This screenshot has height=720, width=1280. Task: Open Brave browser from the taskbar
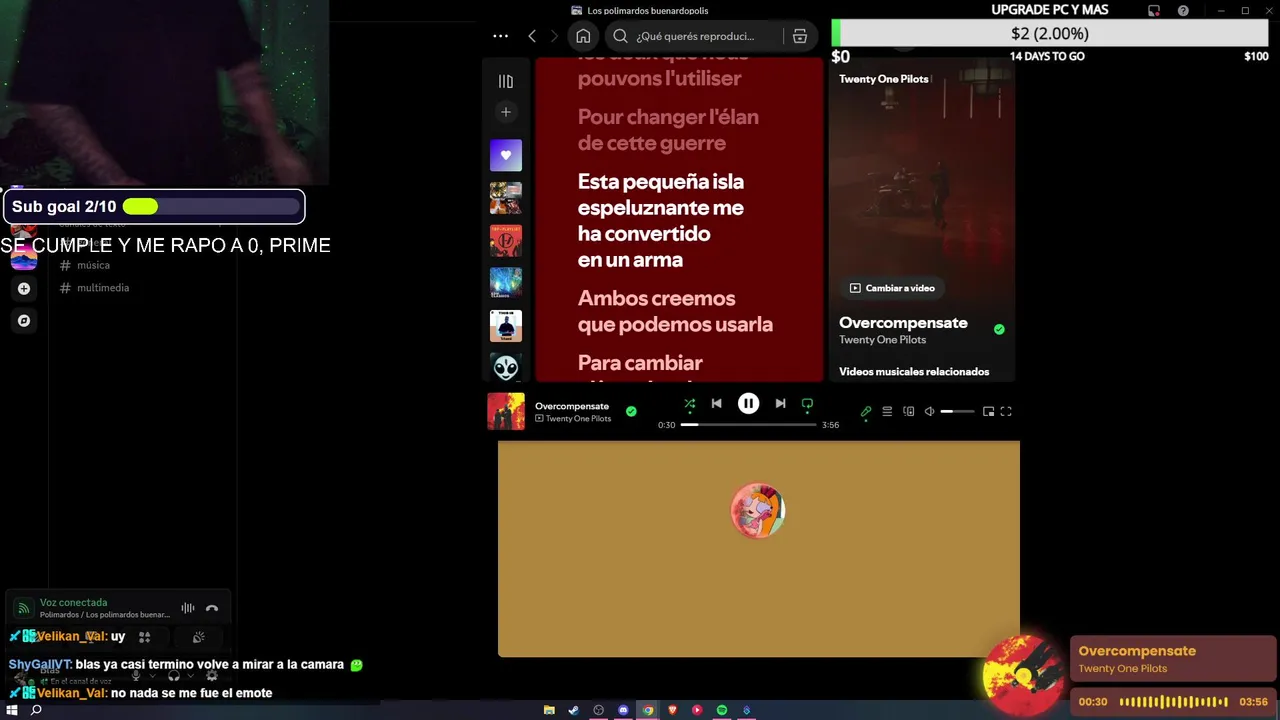(672, 710)
